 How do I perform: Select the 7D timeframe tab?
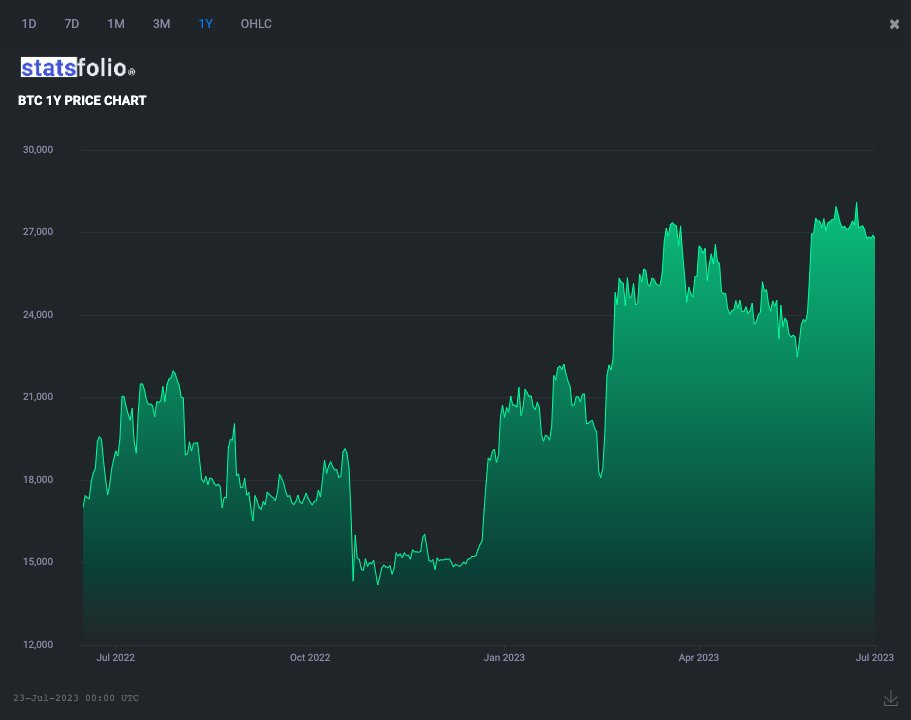coord(71,24)
